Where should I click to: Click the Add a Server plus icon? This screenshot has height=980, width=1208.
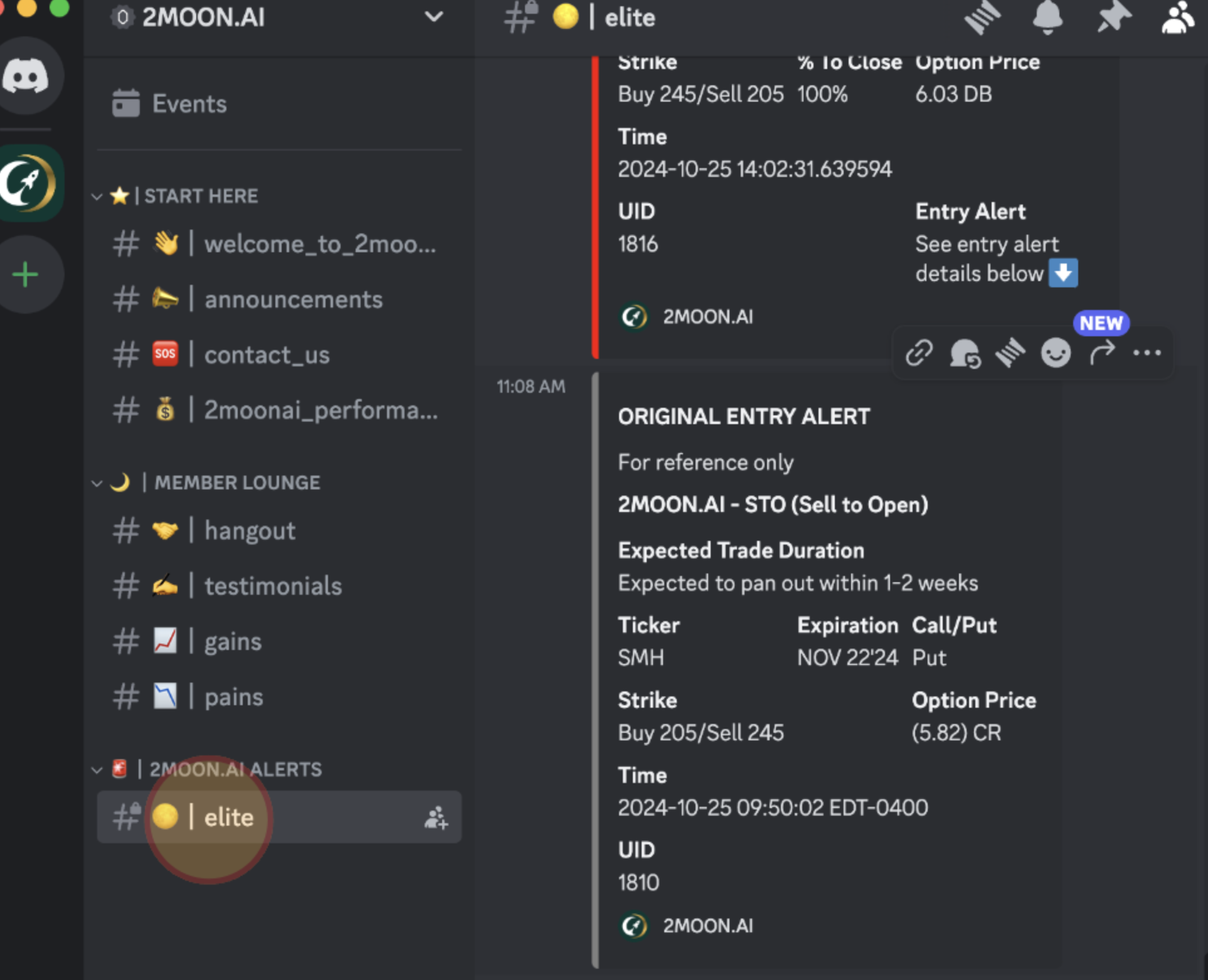click(26, 275)
